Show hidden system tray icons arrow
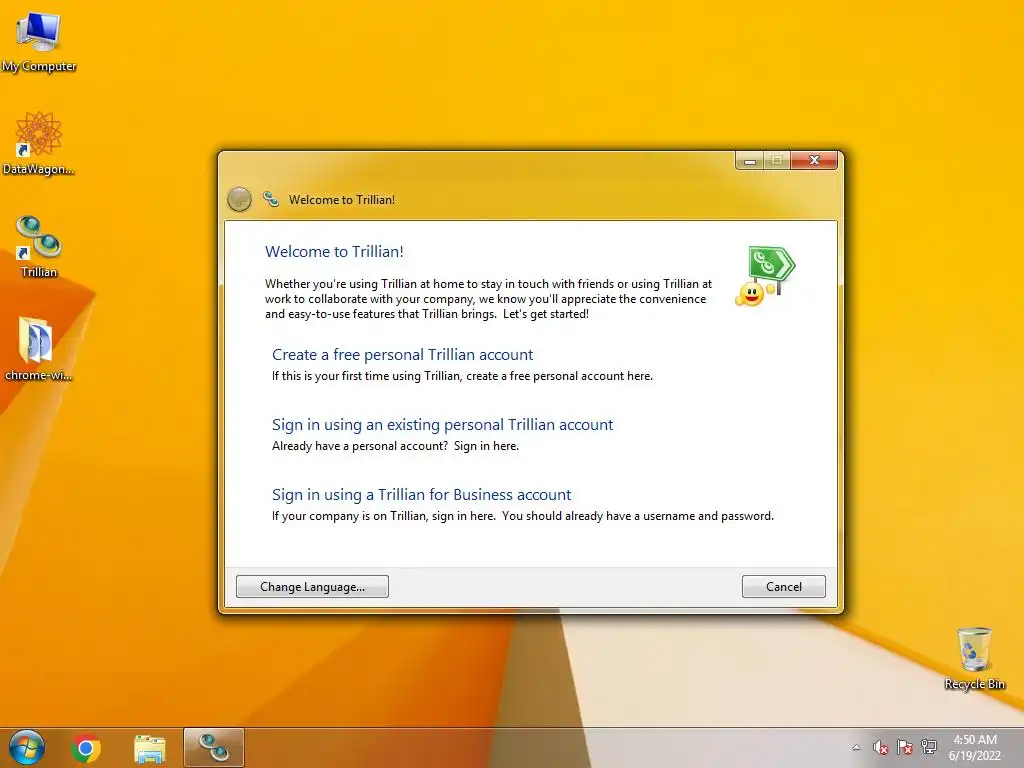The image size is (1024, 768). pyautogui.click(x=856, y=748)
